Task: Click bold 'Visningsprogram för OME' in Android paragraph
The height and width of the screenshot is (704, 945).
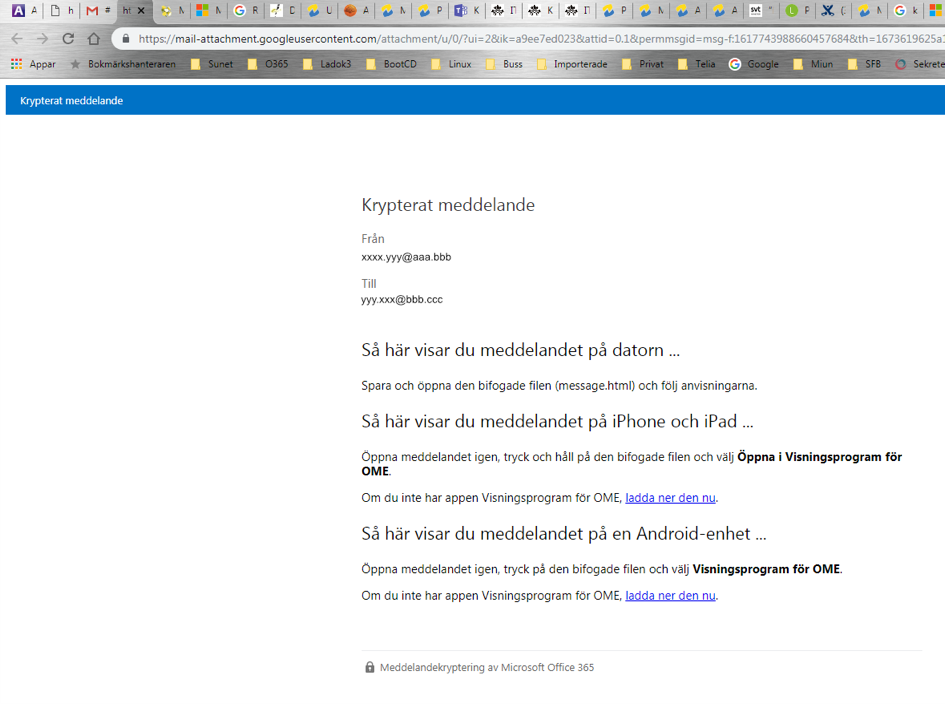Action: pyautogui.click(x=766, y=569)
